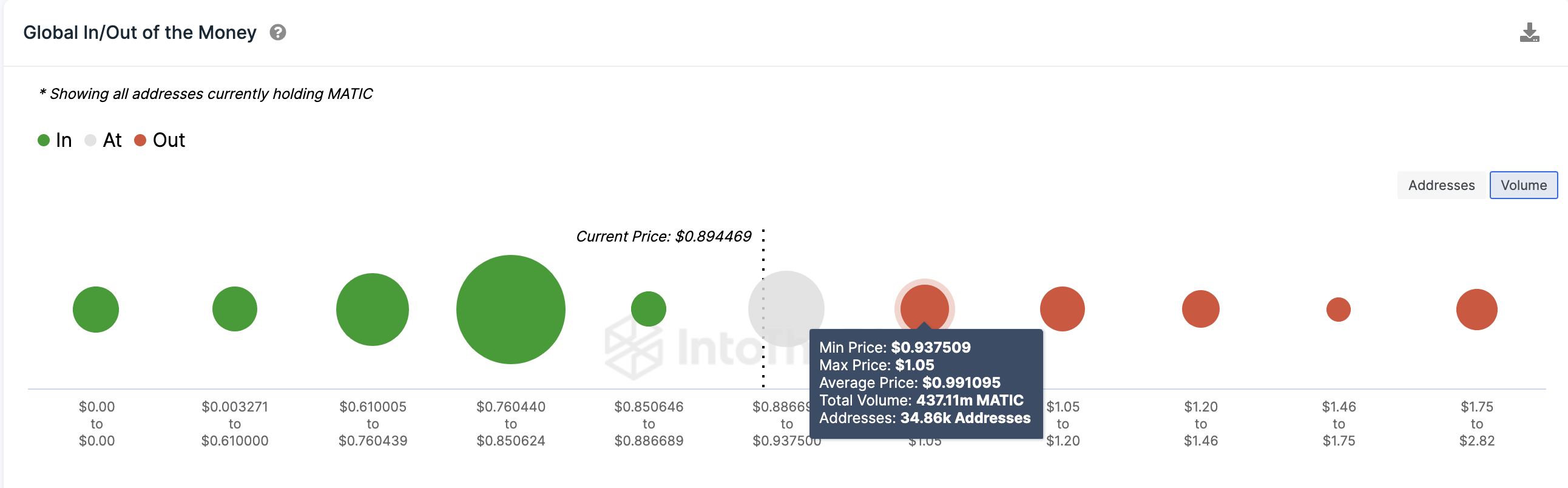Select the green bubble for $0.610005 range

[x=372, y=309]
